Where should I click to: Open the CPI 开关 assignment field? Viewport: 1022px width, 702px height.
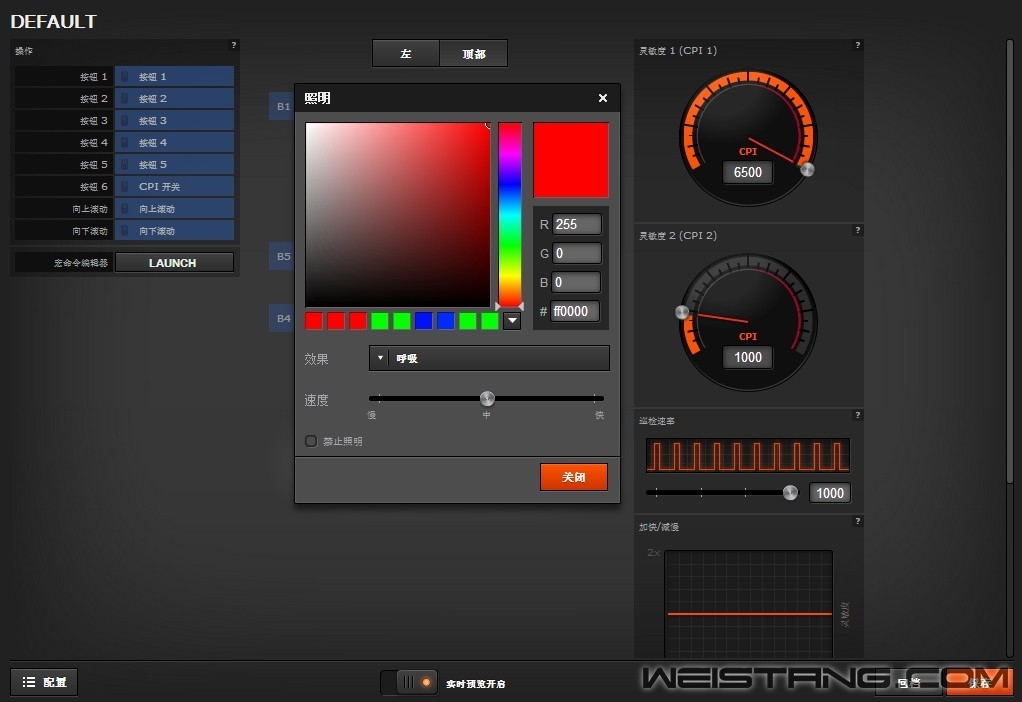(x=174, y=186)
